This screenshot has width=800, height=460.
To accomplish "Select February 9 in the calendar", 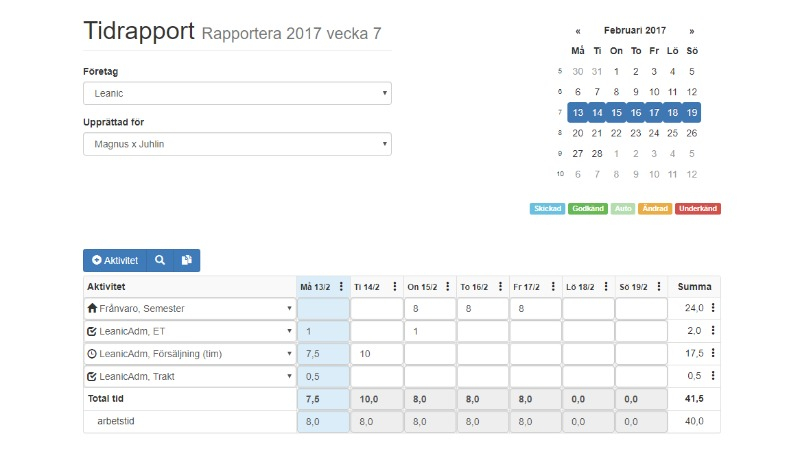I will click(x=636, y=92).
